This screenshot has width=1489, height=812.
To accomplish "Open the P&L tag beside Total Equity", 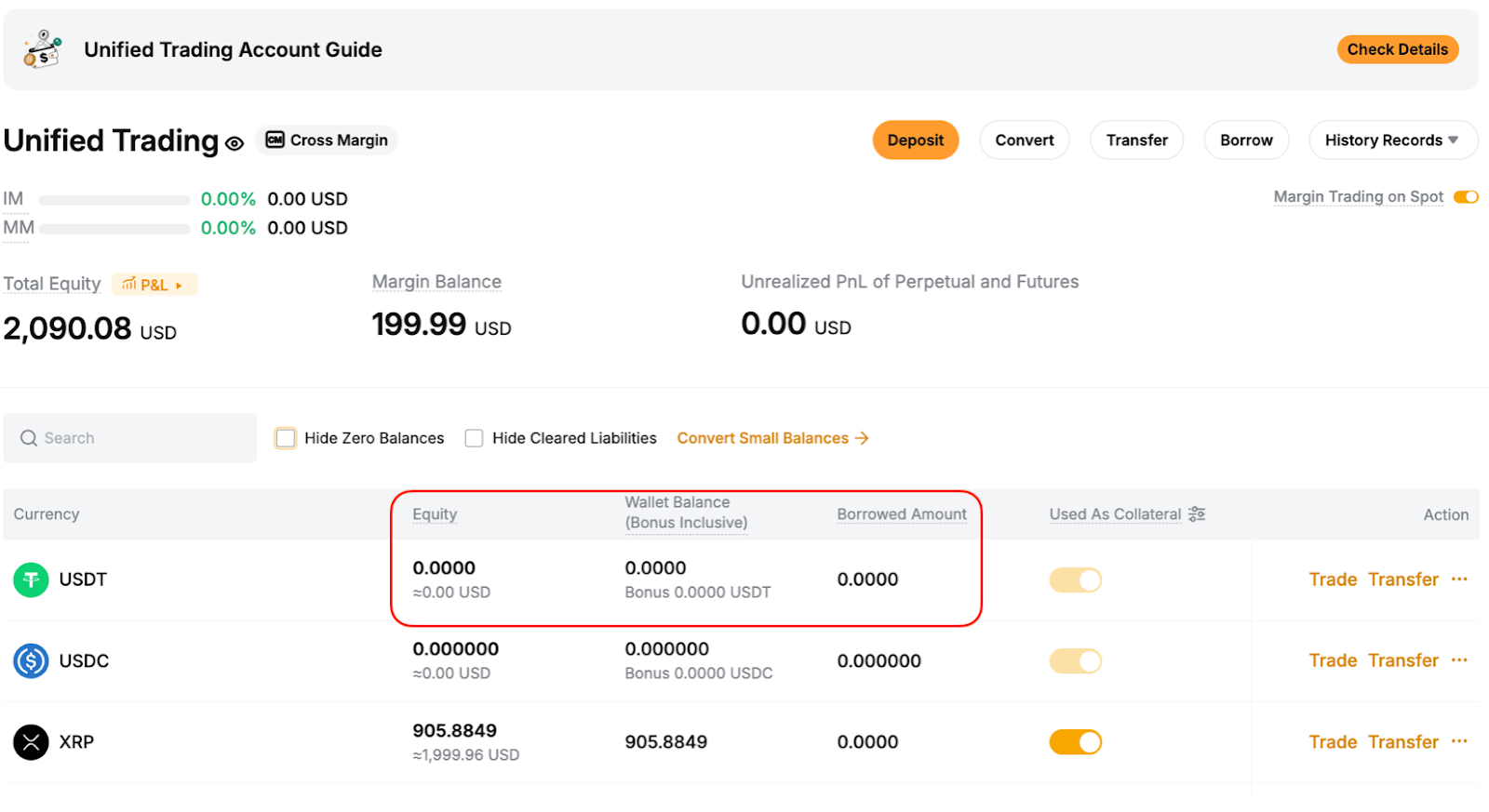I will pyautogui.click(x=154, y=285).
